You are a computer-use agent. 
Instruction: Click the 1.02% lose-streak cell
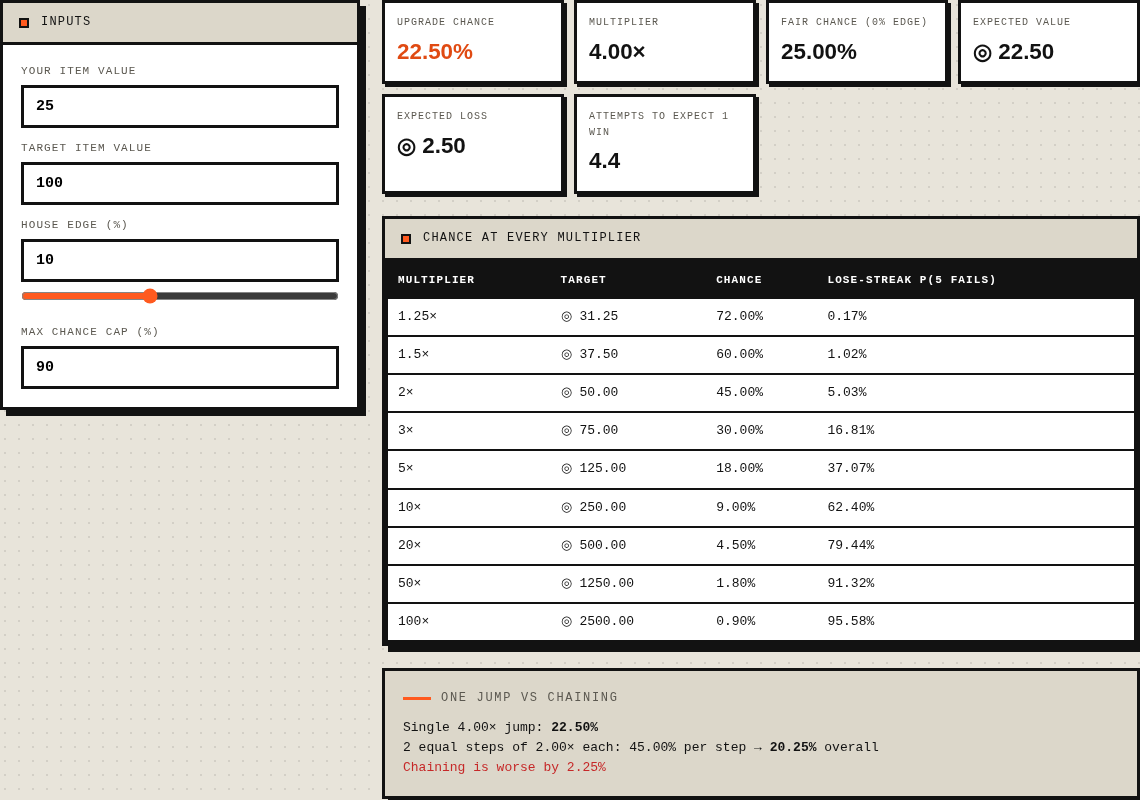847,354
